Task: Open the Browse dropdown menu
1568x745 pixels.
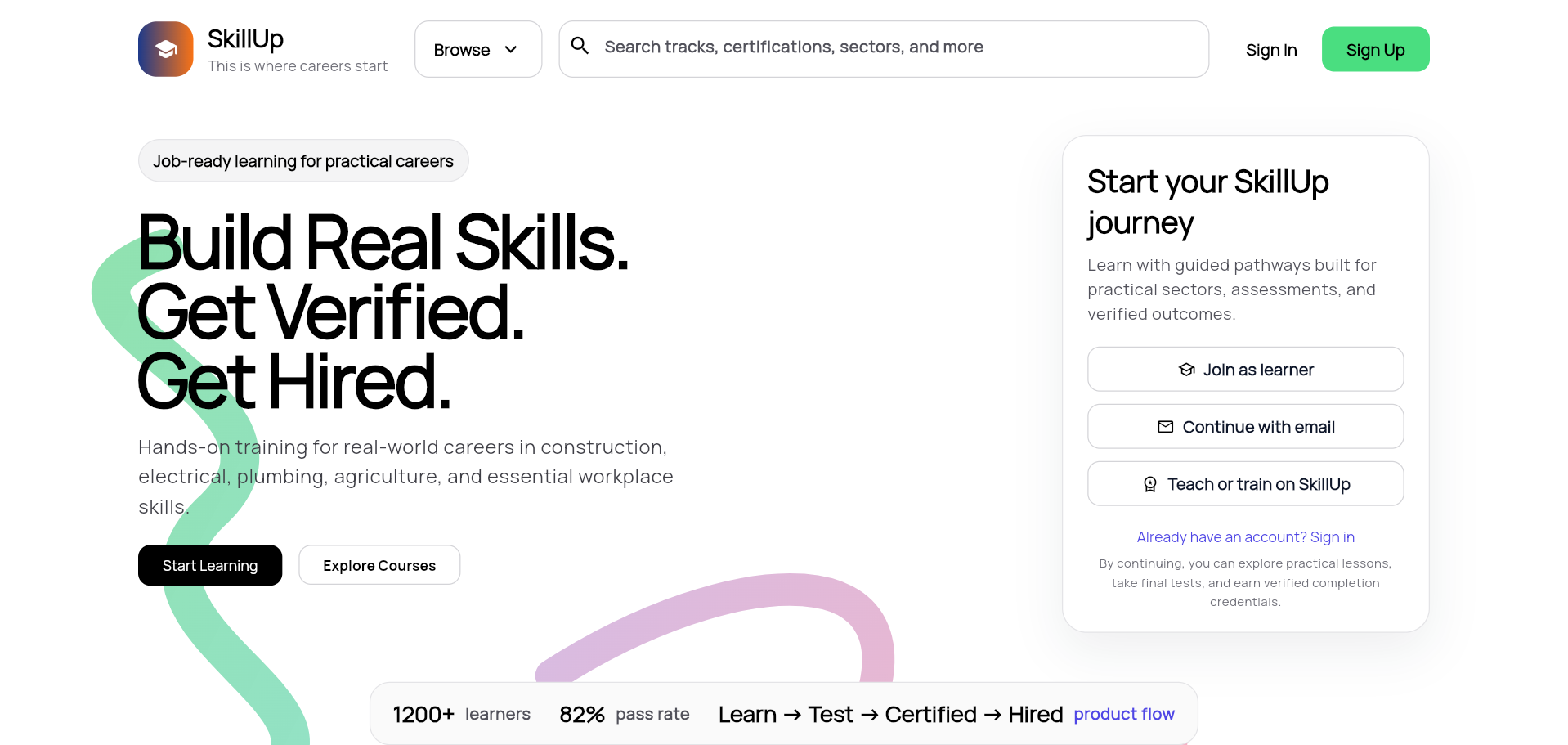Action: pos(477,49)
